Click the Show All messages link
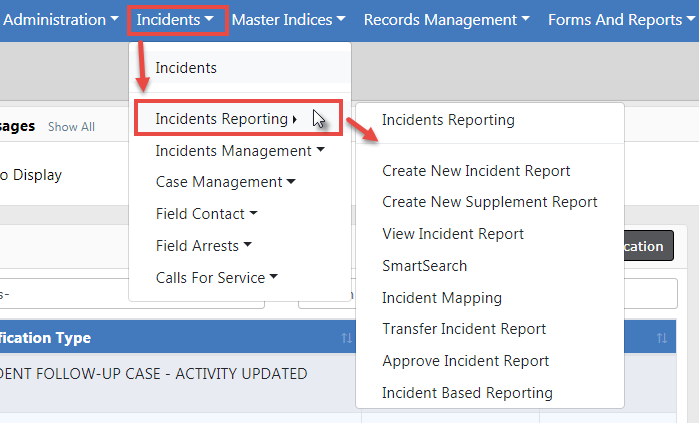This screenshot has height=423, width=699. (71, 127)
